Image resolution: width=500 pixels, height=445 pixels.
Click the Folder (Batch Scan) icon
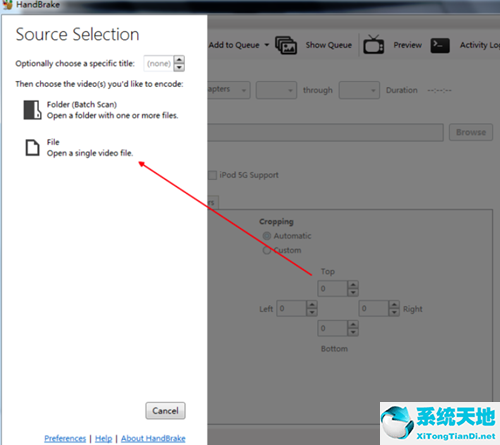tap(32, 110)
